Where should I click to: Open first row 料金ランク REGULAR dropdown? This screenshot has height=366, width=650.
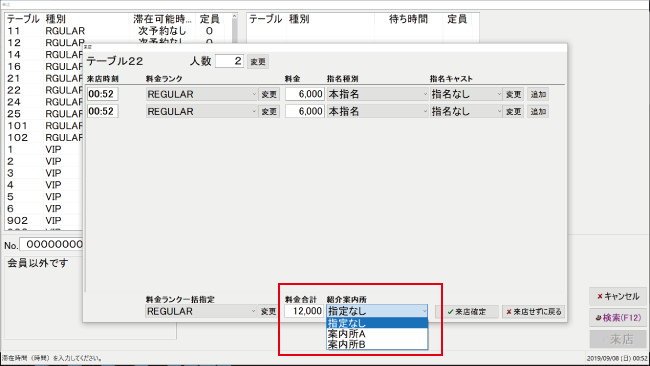click(x=201, y=94)
